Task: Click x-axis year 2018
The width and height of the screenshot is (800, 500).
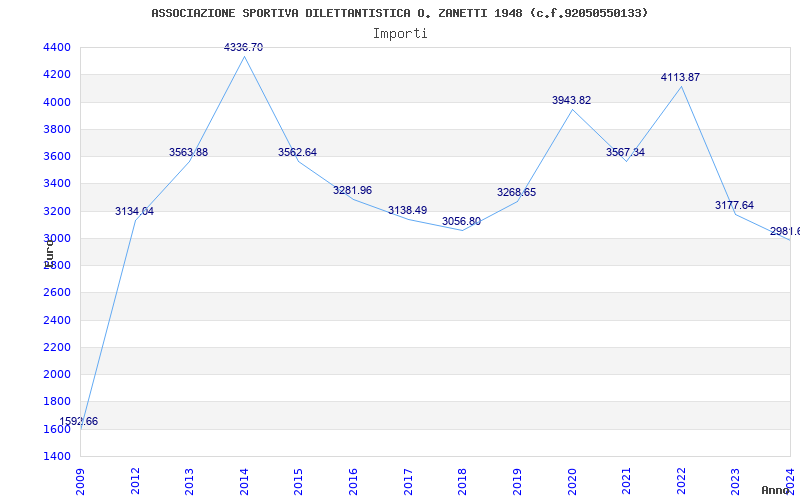Action: (x=462, y=481)
